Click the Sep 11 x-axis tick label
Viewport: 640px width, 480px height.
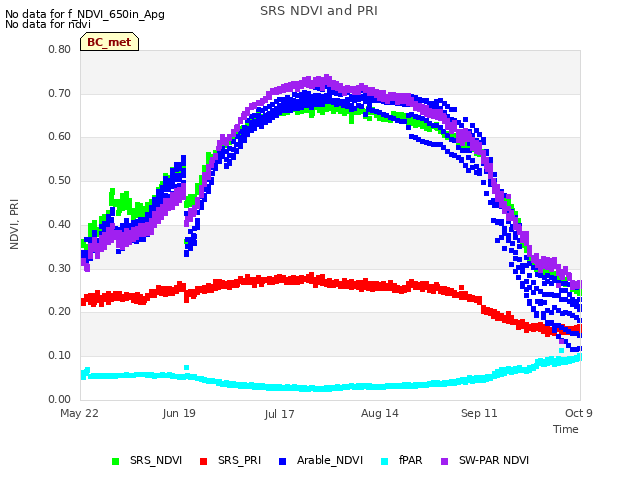click(479, 413)
